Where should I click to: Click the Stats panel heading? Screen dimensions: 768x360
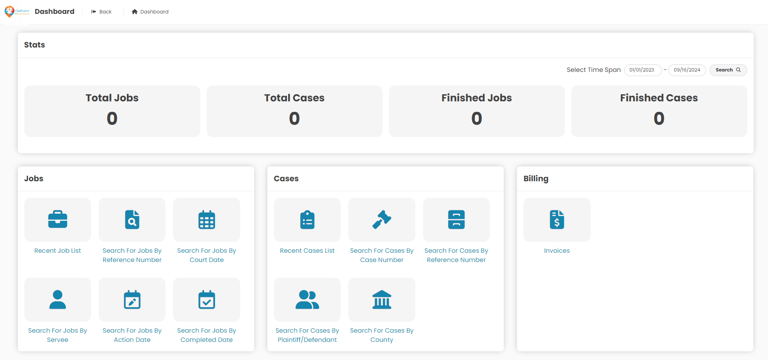point(34,45)
